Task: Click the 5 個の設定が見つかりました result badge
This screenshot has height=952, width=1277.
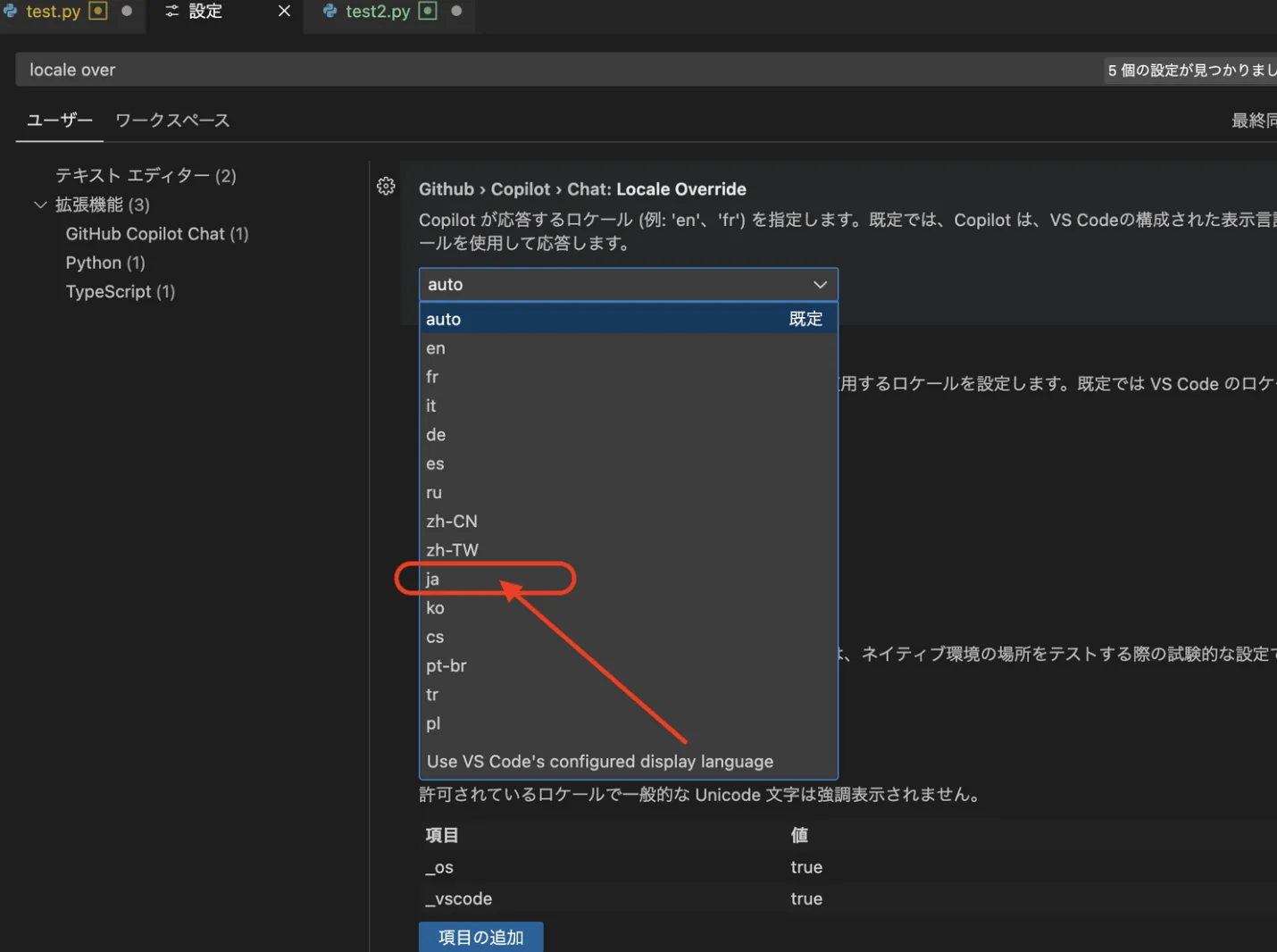Action: point(1191,70)
